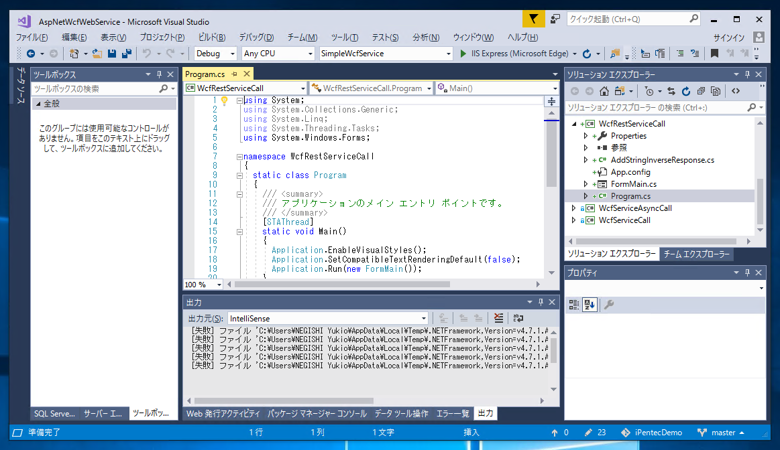The height and width of the screenshot is (450, 780).
Task: Click the Save All toolbar icon
Action: click(x=126, y=53)
